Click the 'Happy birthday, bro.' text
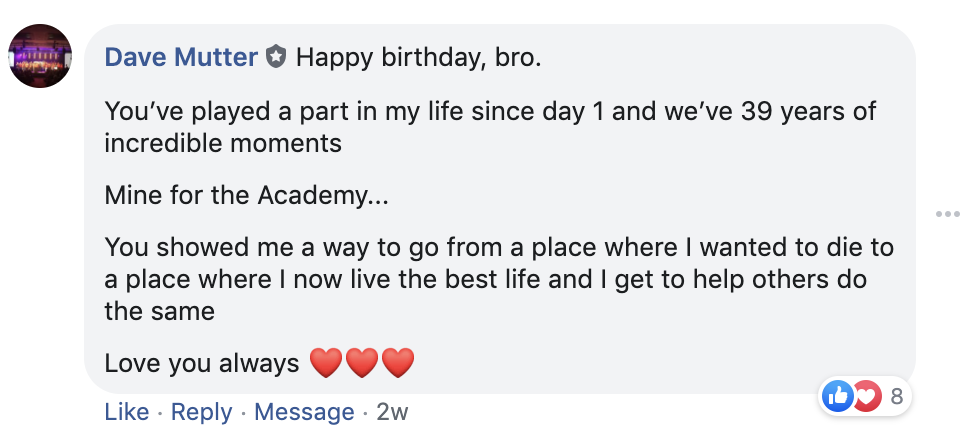964x444 pixels. (x=418, y=57)
